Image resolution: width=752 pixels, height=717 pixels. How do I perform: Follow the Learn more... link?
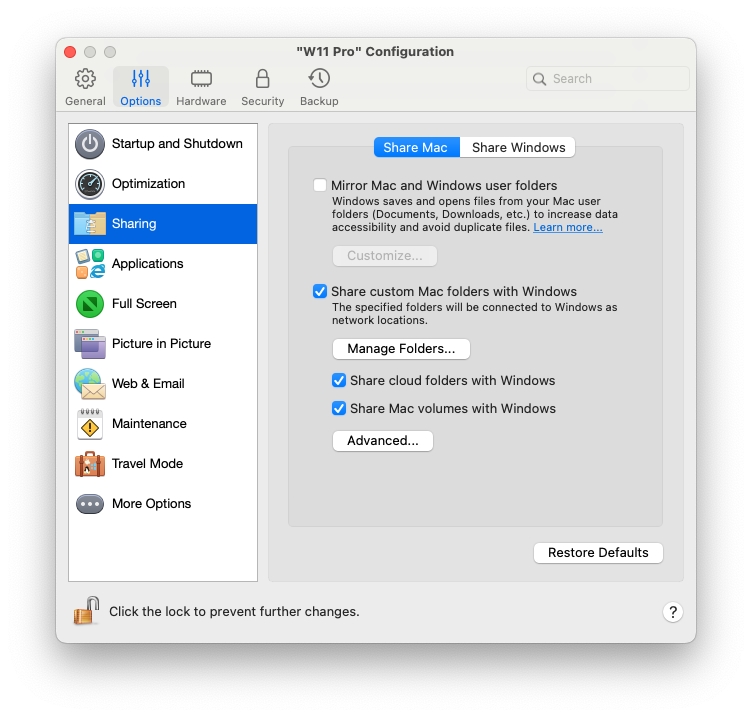[x=567, y=228]
